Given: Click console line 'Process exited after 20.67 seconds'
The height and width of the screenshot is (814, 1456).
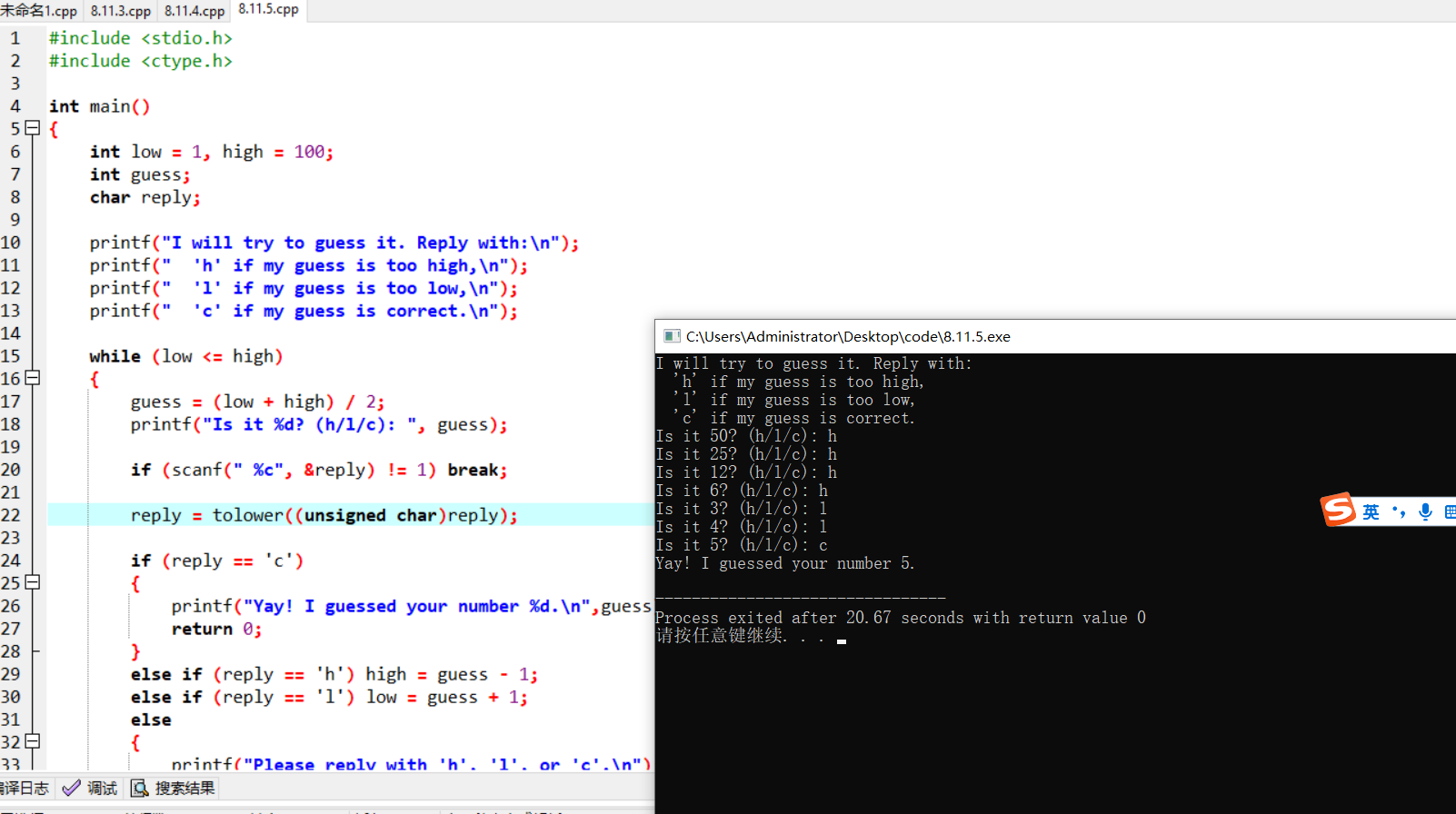Looking at the screenshot, I should click(x=901, y=618).
